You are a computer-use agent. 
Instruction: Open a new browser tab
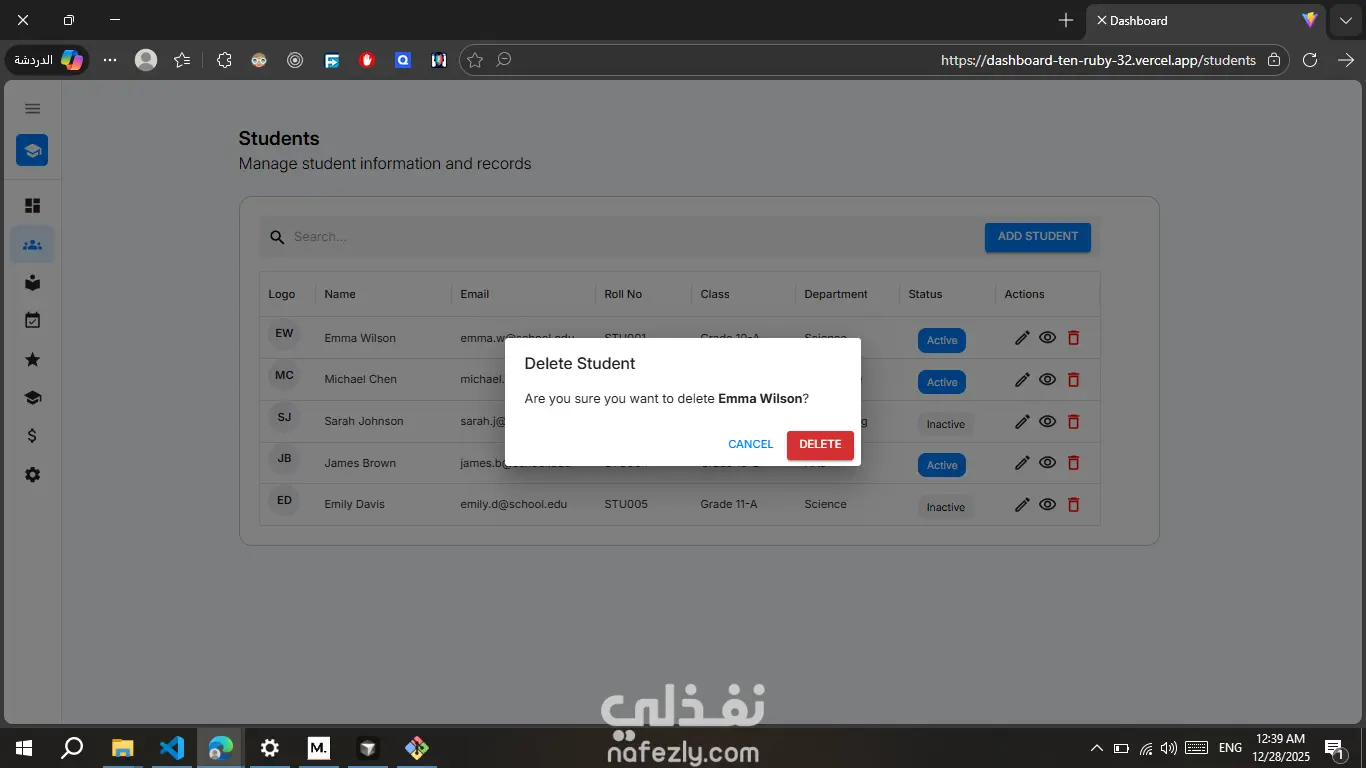tap(1066, 20)
